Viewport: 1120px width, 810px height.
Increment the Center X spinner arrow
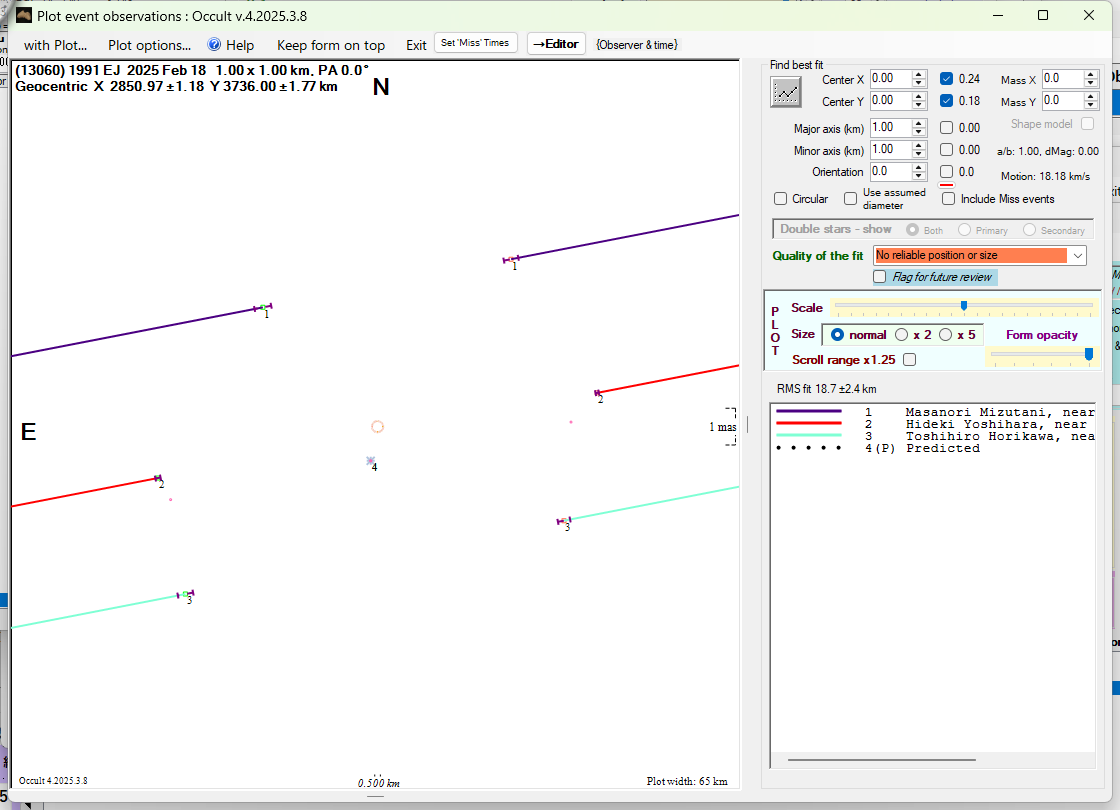[919, 75]
